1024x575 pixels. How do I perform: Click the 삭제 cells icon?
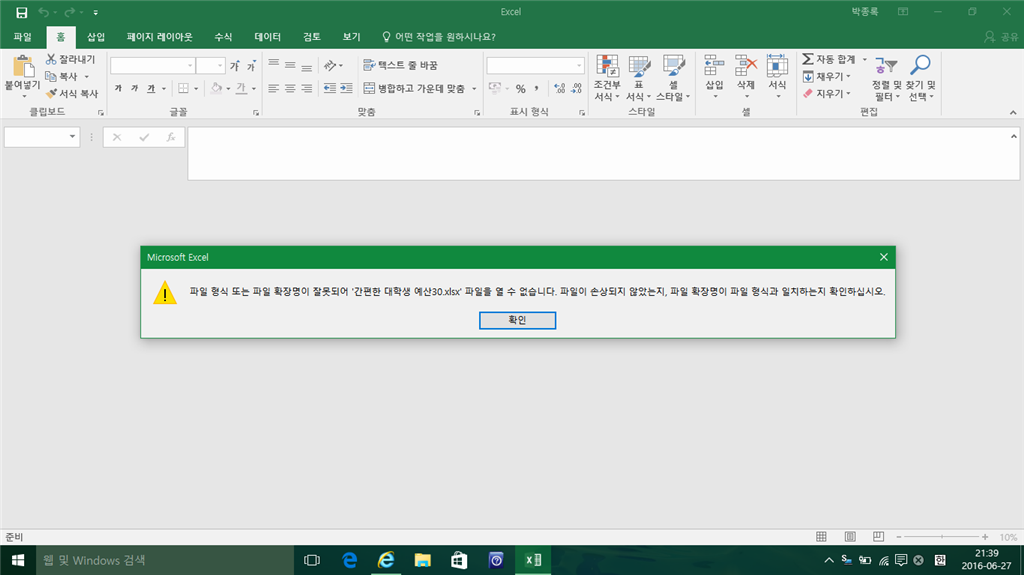746,66
